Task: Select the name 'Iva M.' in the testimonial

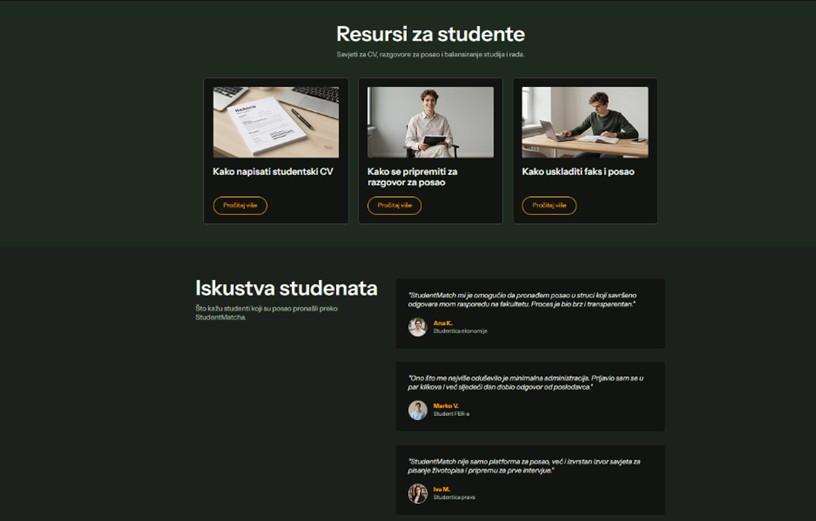Action: 442,489
